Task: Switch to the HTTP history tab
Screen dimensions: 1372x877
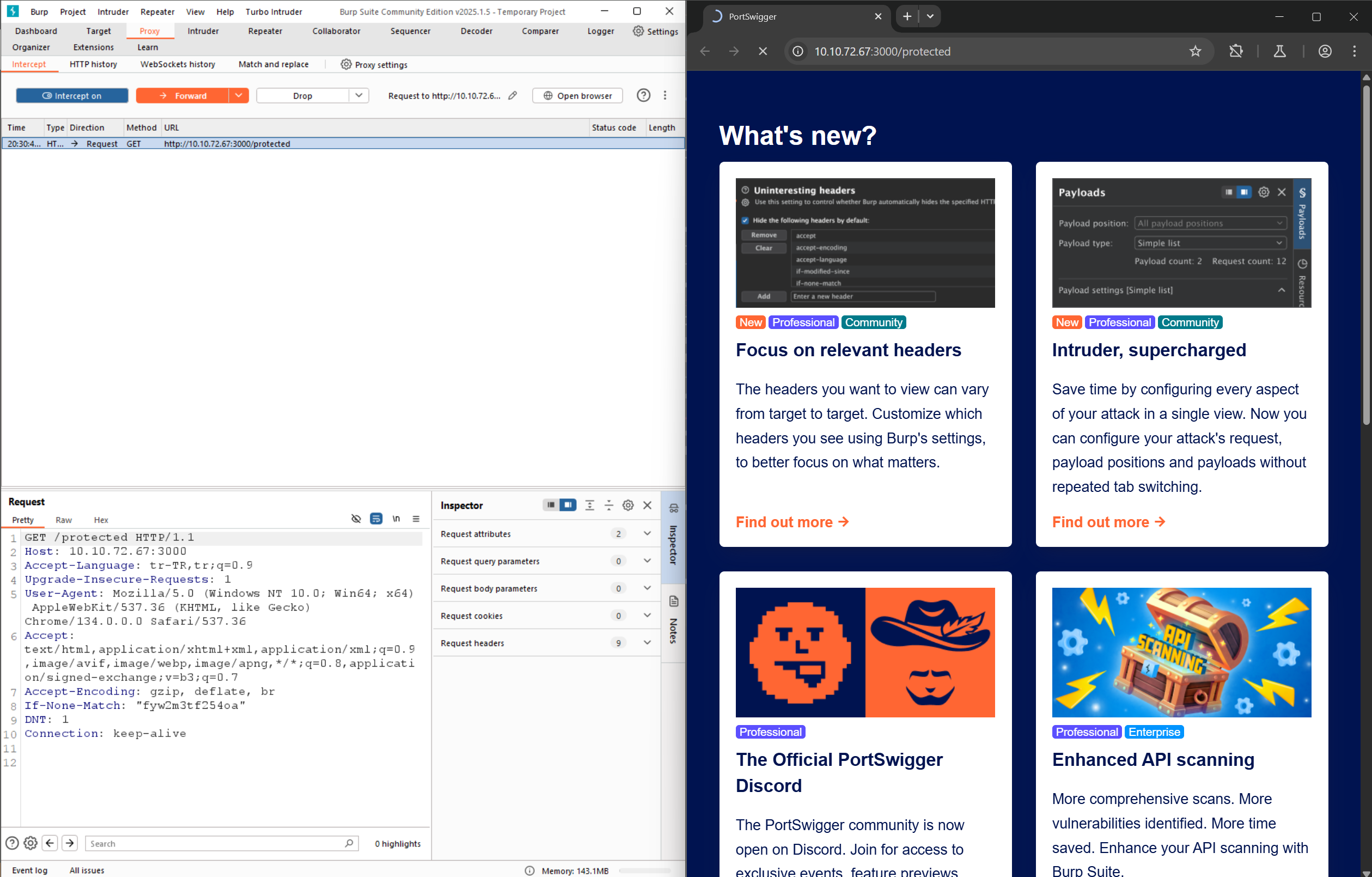Action: click(x=94, y=64)
